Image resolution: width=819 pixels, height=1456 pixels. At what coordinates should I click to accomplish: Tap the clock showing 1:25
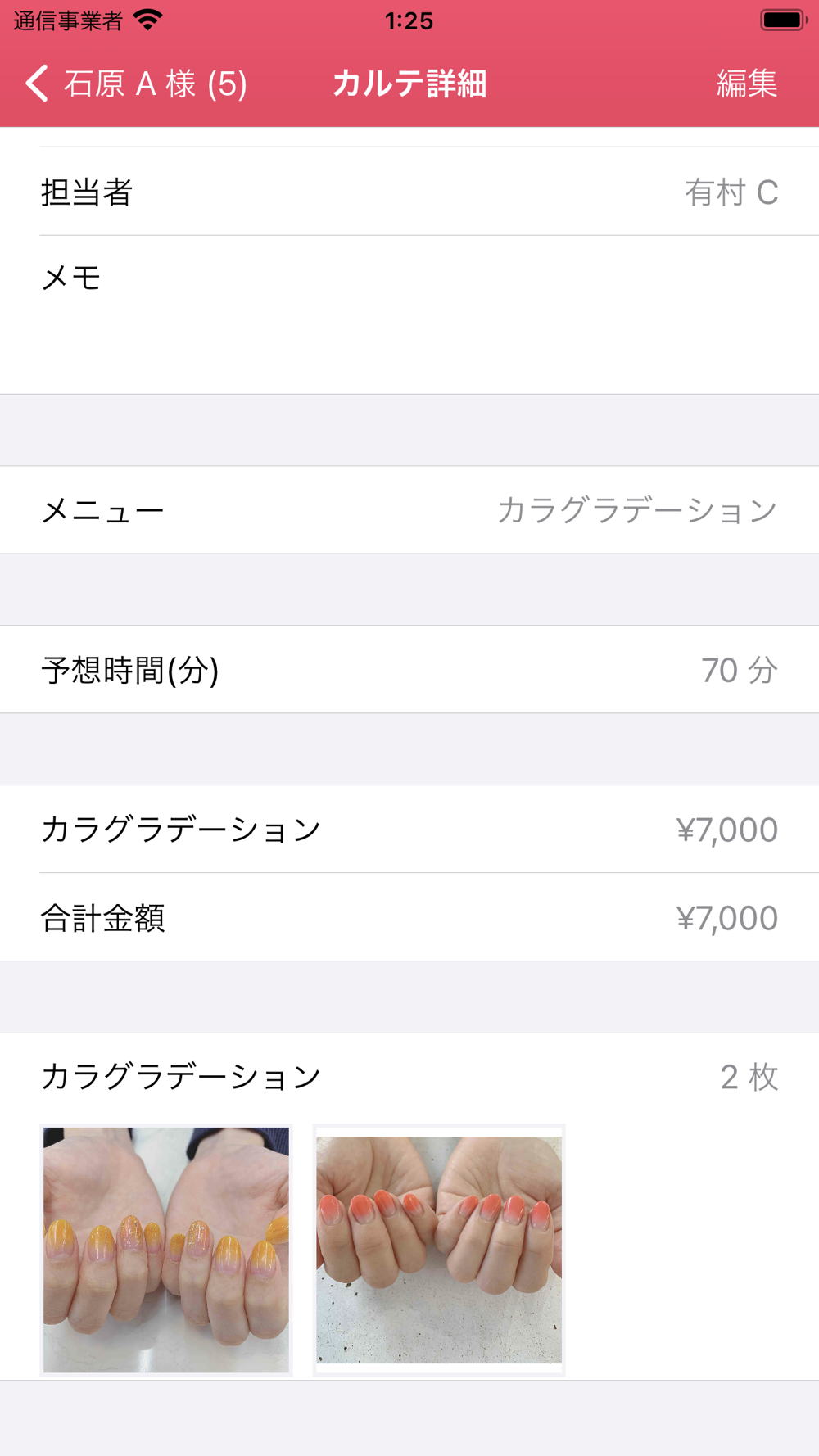click(x=409, y=20)
